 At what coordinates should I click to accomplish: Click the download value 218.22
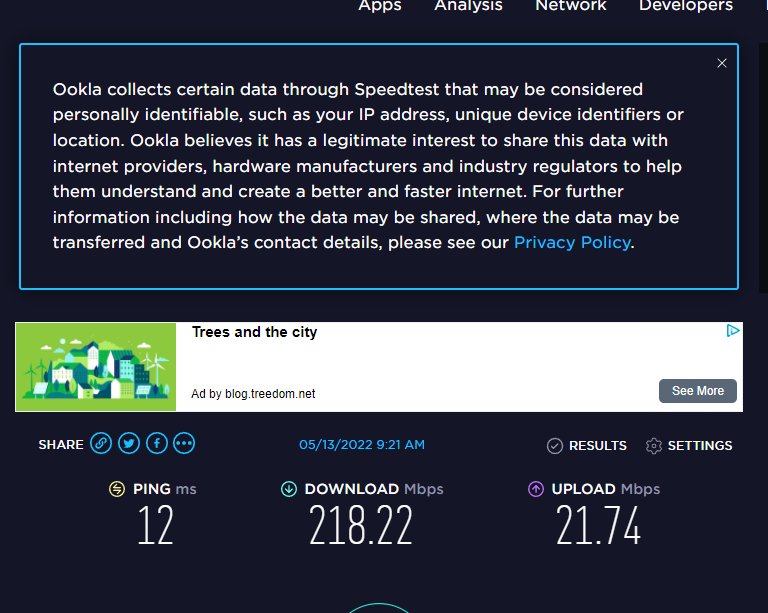coord(361,525)
